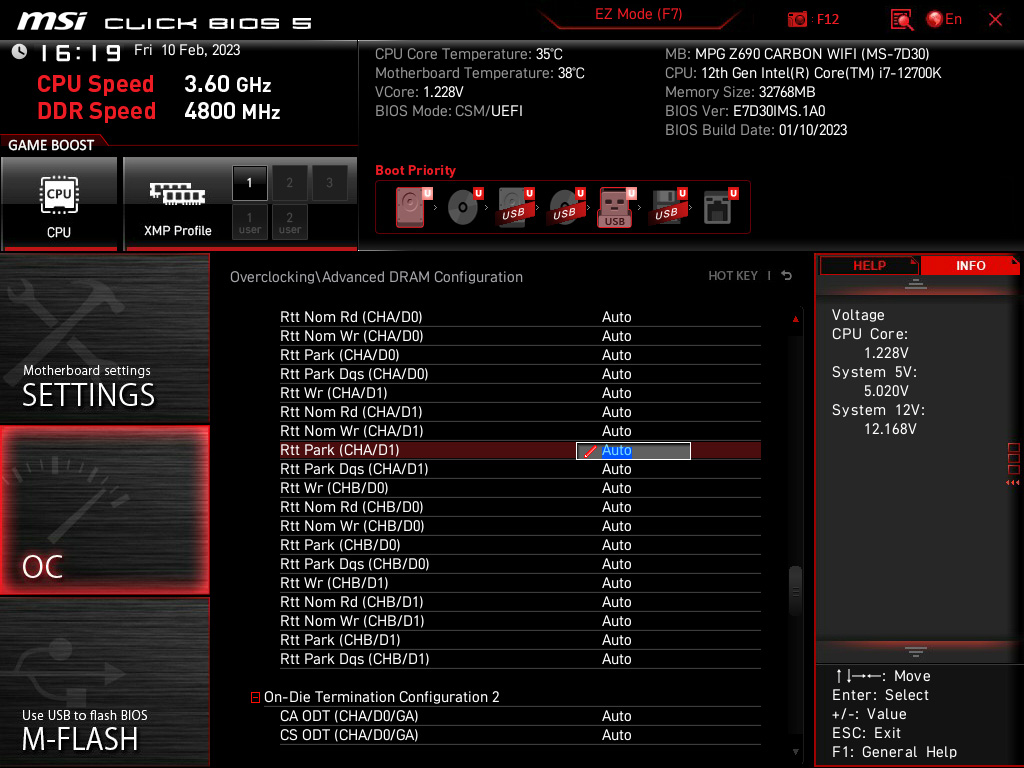
Task: Open the Rtt Park (CHA/D1) Auto value field
Action: (633, 451)
